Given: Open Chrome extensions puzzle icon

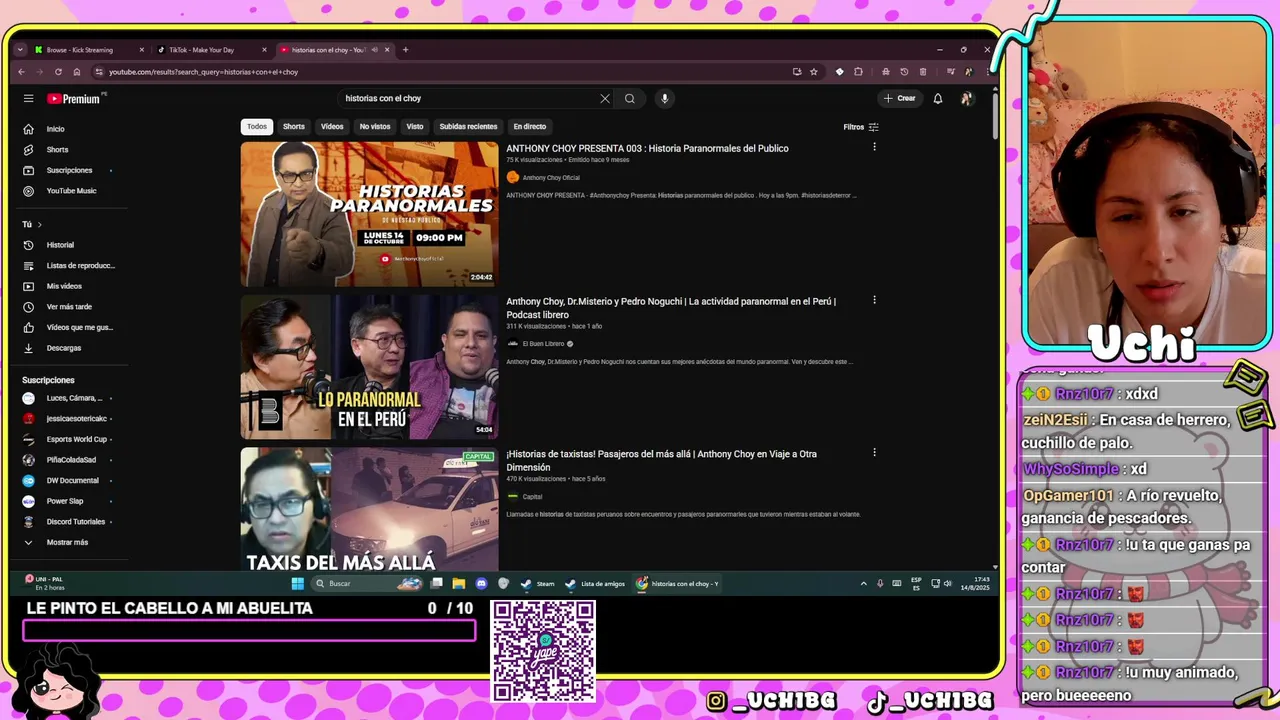Looking at the screenshot, I should pyautogui.click(x=858, y=72).
